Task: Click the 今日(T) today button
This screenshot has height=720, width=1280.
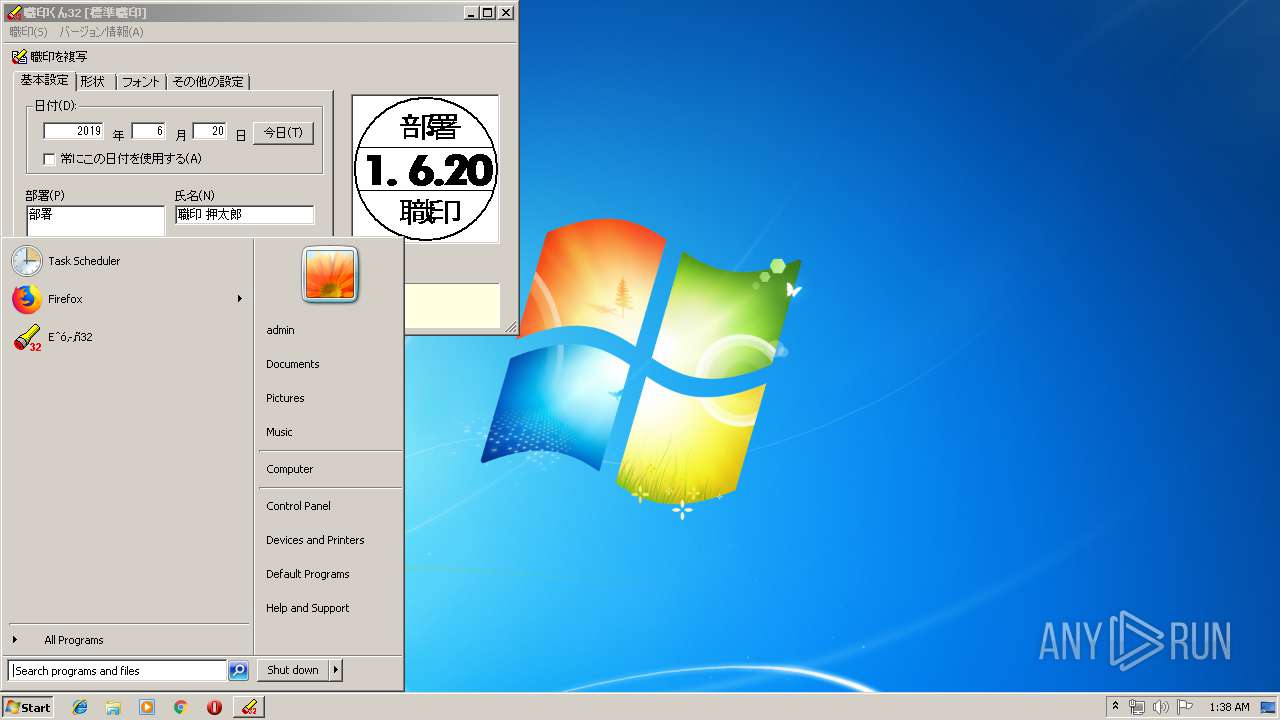Action: pyautogui.click(x=283, y=133)
